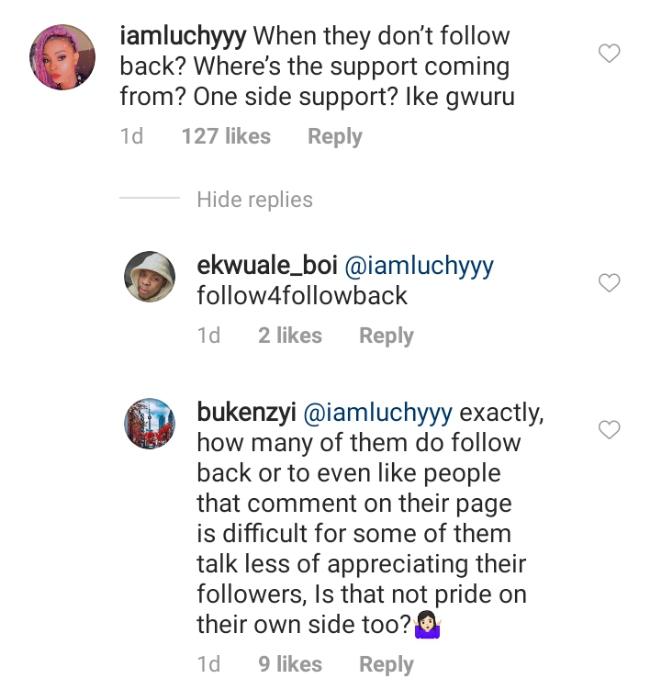View 9 likes on bukenzyi's reply

[290, 664]
